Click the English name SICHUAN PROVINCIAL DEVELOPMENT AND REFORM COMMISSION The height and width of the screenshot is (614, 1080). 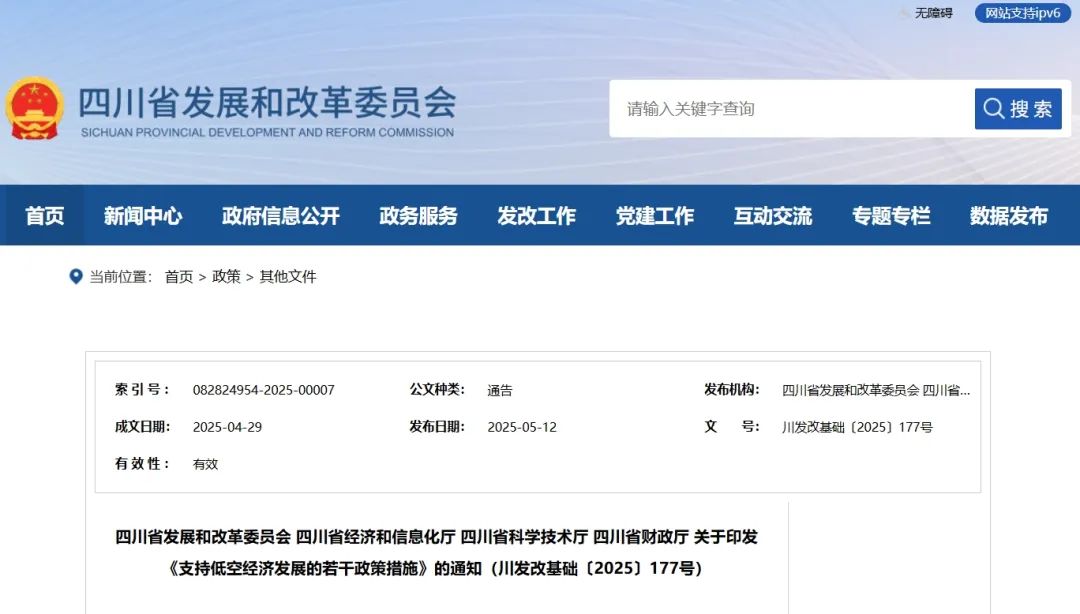point(267,132)
